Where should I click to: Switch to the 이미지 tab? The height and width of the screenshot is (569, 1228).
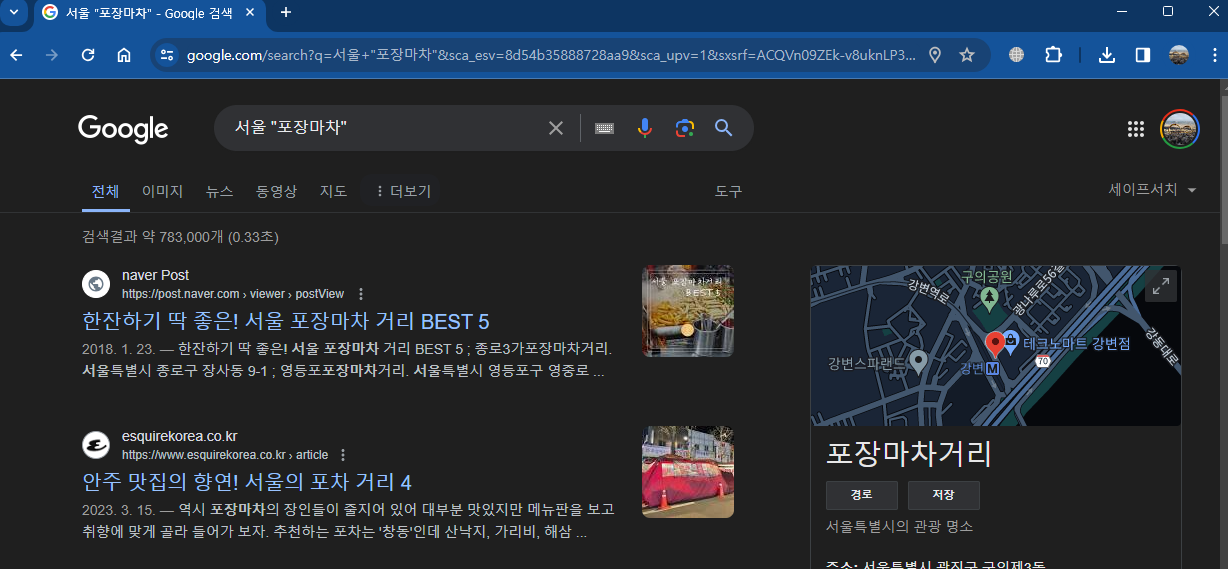pyautogui.click(x=162, y=191)
